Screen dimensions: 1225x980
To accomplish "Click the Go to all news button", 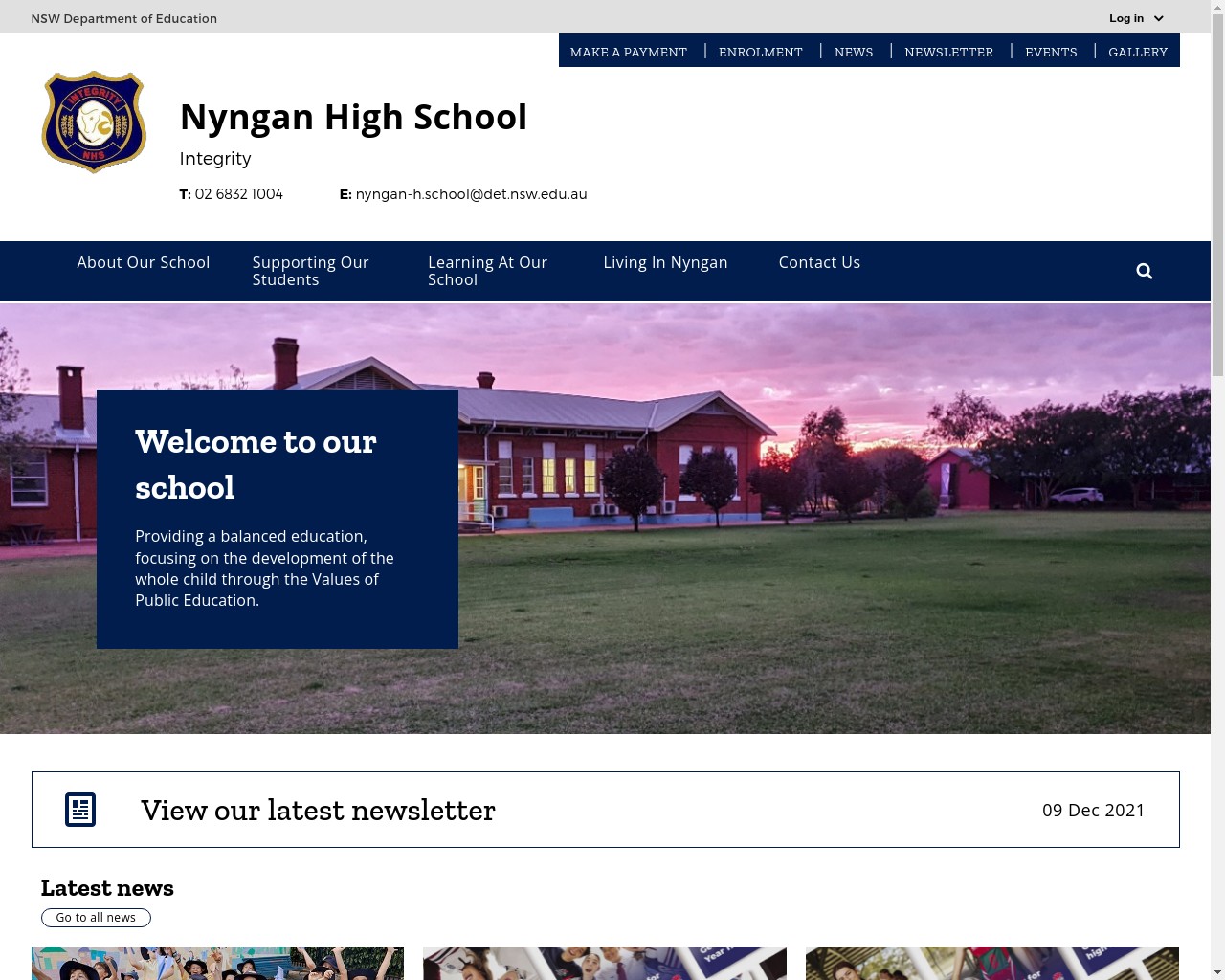I will coord(96,917).
